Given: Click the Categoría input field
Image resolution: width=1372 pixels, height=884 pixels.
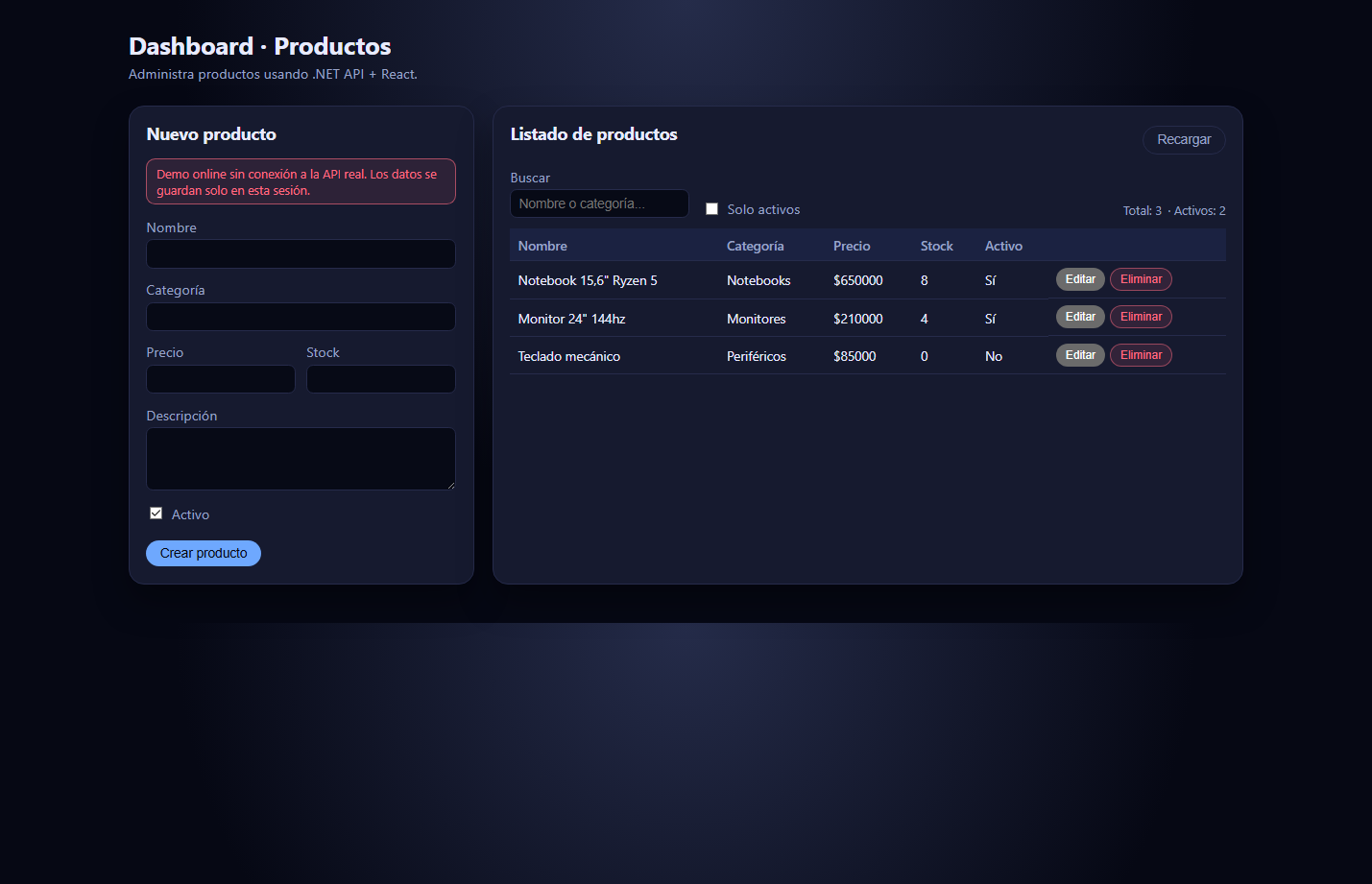Looking at the screenshot, I should pyautogui.click(x=301, y=317).
